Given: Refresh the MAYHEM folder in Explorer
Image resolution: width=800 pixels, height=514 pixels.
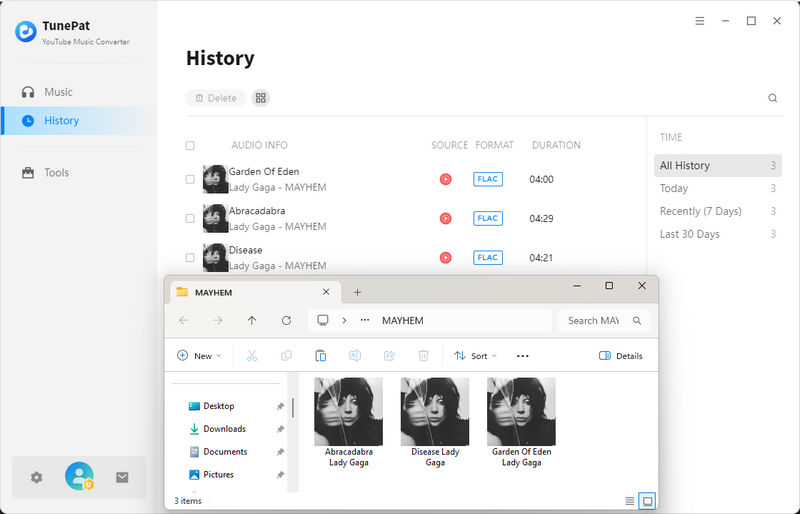Looking at the screenshot, I should (286, 321).
